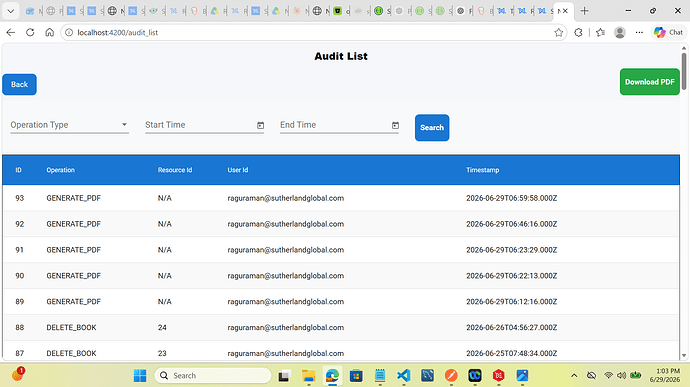
Task: Open the Start Time calendar picker icon
Action: (261, 125)
